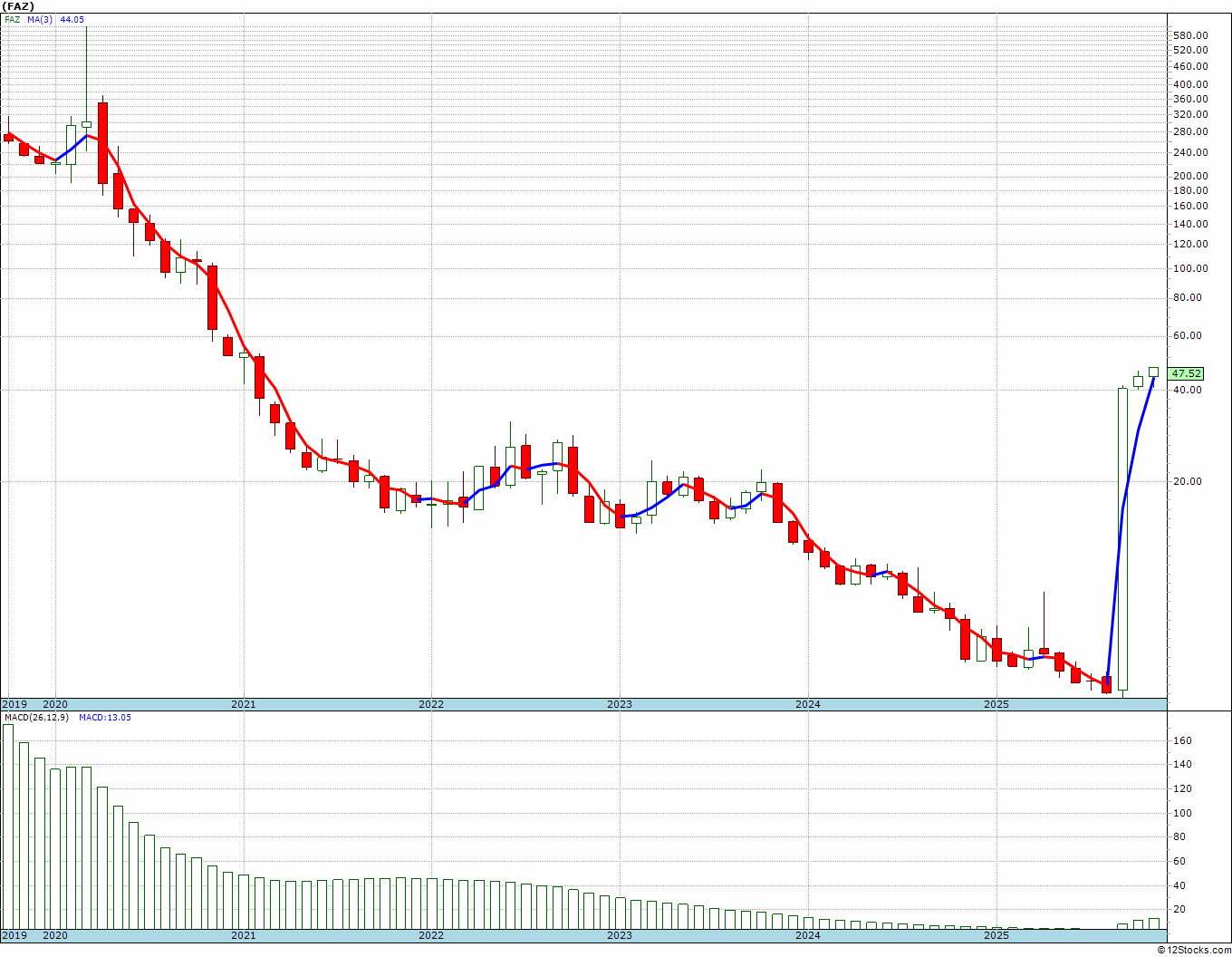Image resolution: width=1232 pixels, height=957 pixels.
Task: Select the 140 label on the MACD axis
Action: (1183, 765)
